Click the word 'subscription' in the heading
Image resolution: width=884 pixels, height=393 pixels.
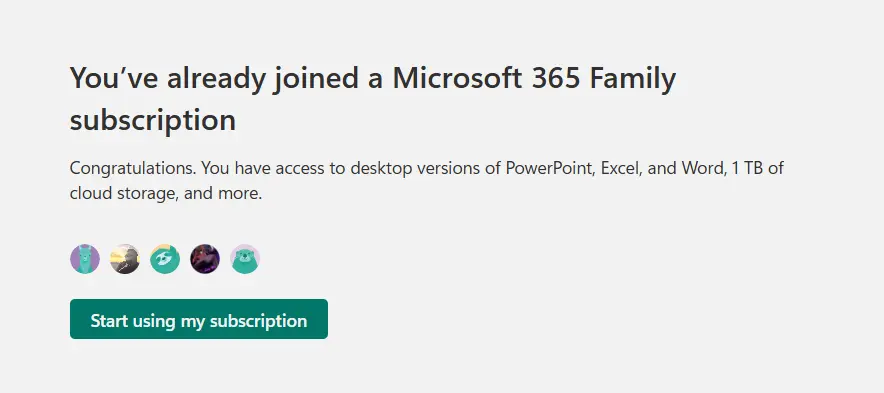click(153, 120)
